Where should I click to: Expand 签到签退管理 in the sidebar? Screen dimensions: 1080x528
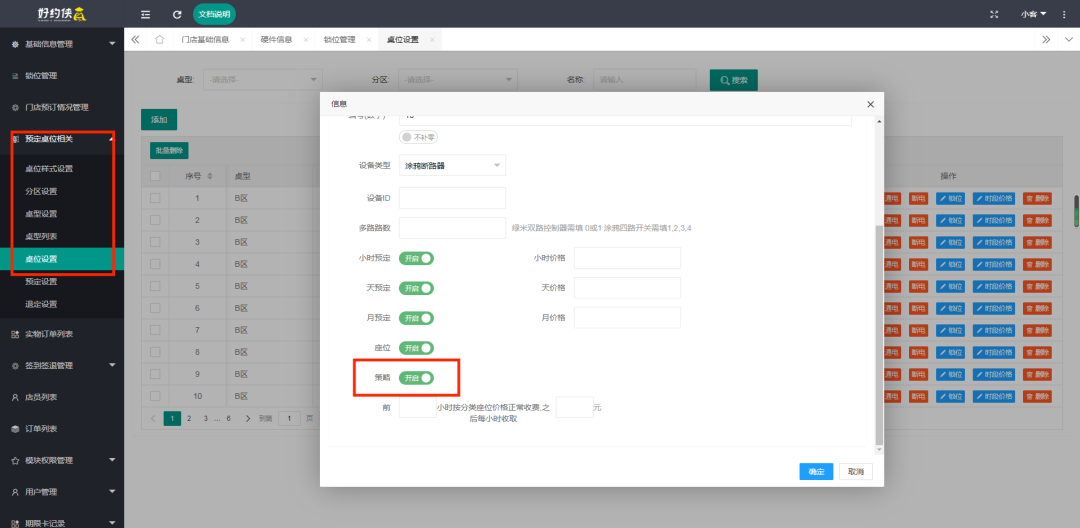[62, 366]
